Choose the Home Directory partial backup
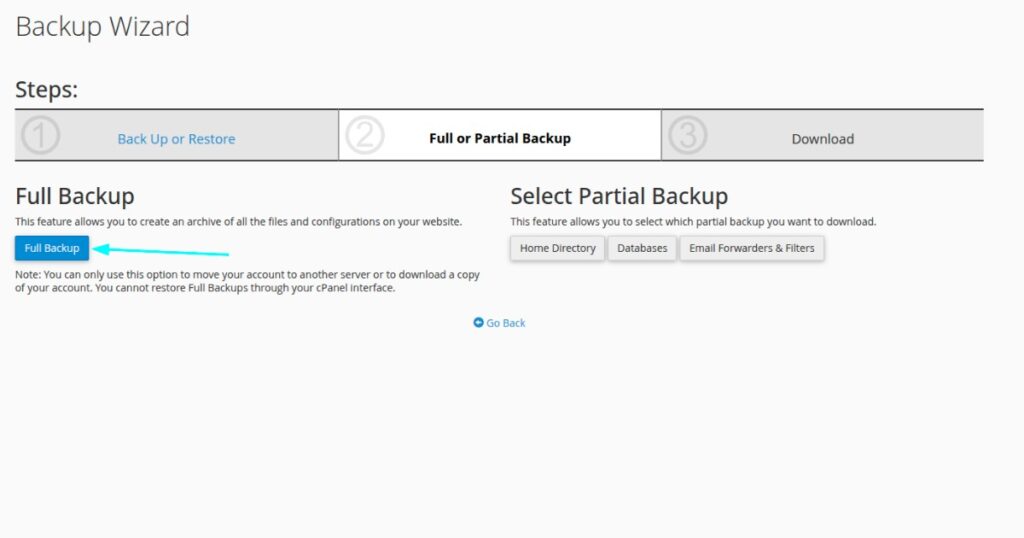The image size is (1024, 538). (557, 248)
